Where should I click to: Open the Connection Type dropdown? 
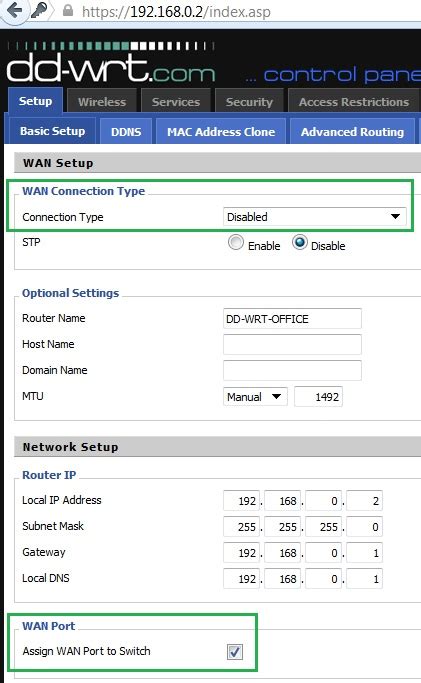coord(314,217)
